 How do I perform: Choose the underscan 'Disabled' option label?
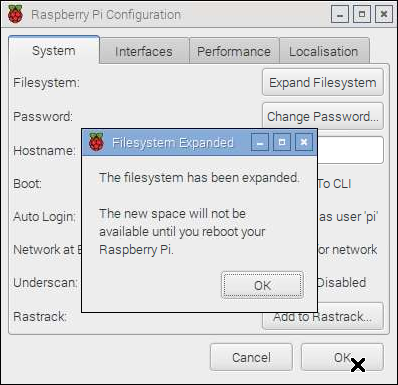tap(341, 283)
